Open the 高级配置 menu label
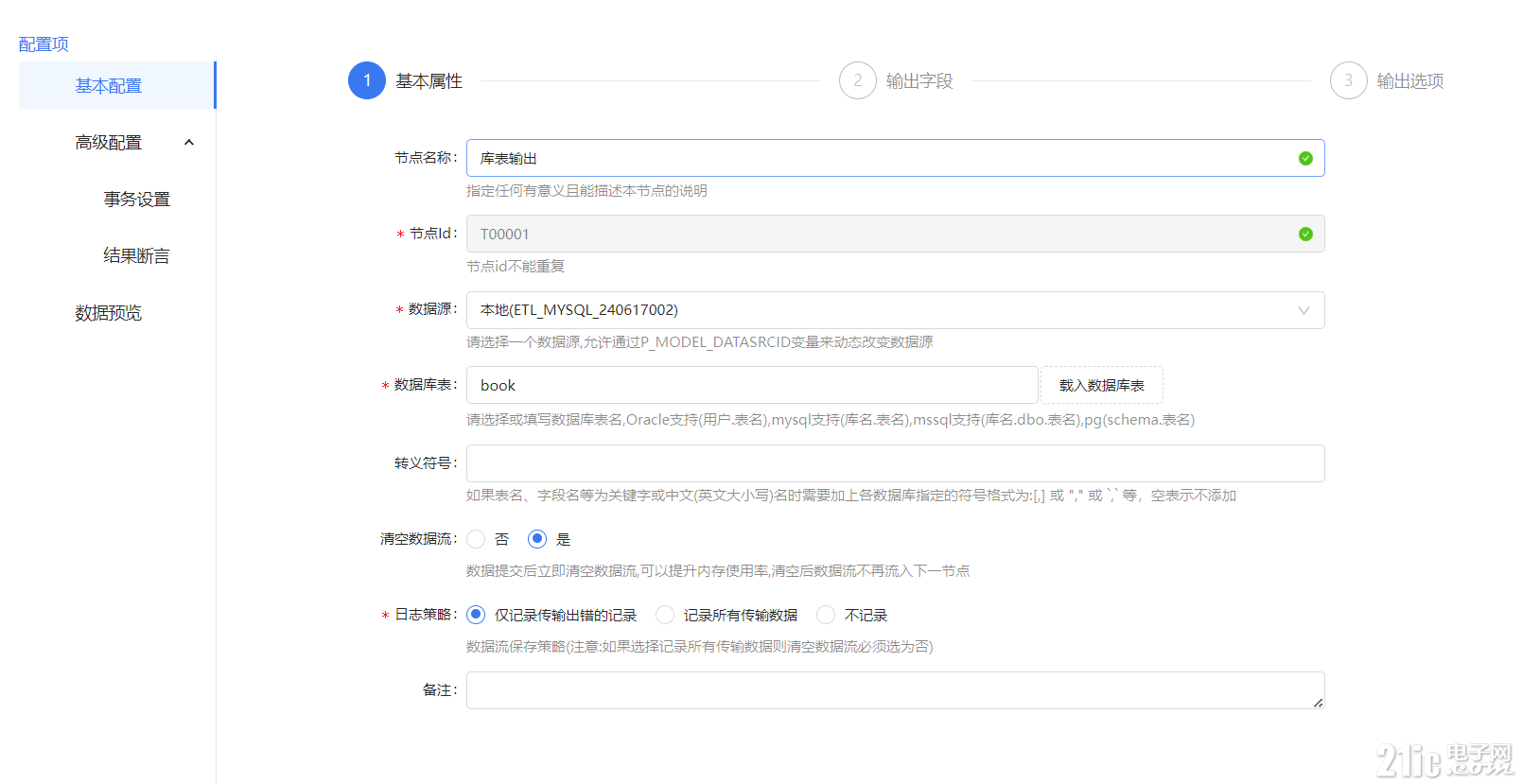 (109, 143)
